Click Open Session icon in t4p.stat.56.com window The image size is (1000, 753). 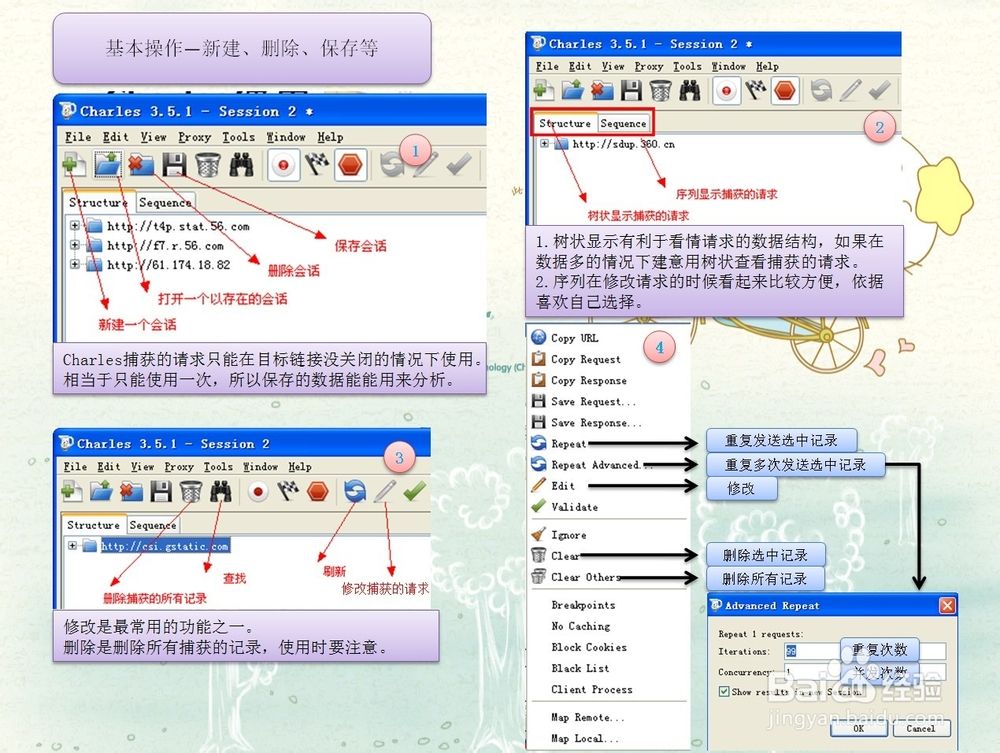108,164
